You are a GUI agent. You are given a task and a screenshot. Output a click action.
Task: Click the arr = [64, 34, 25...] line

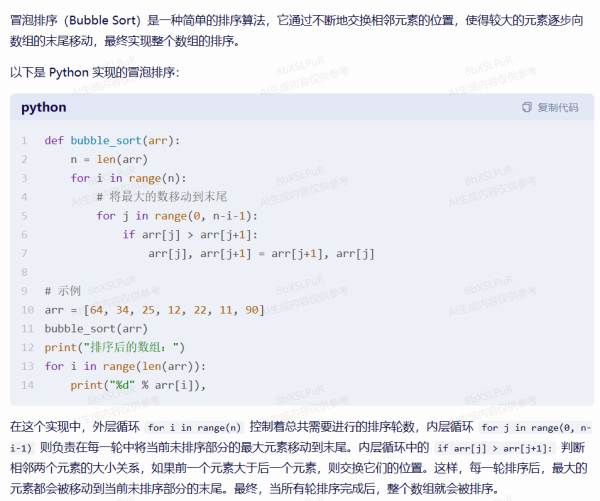[x=154, y=310]
